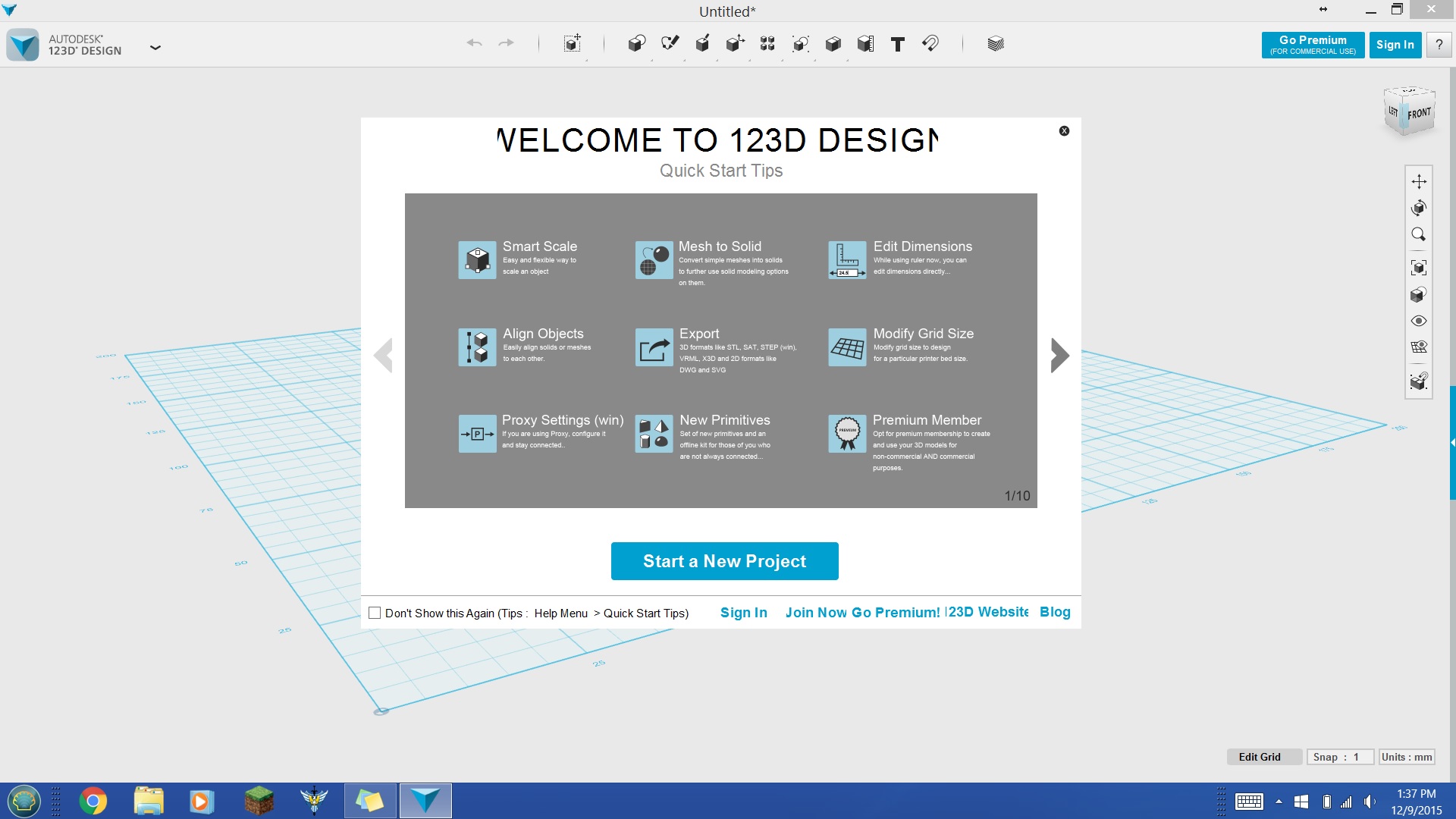Click the Go Premium! link
The image size is (1456, 819).
896,613
